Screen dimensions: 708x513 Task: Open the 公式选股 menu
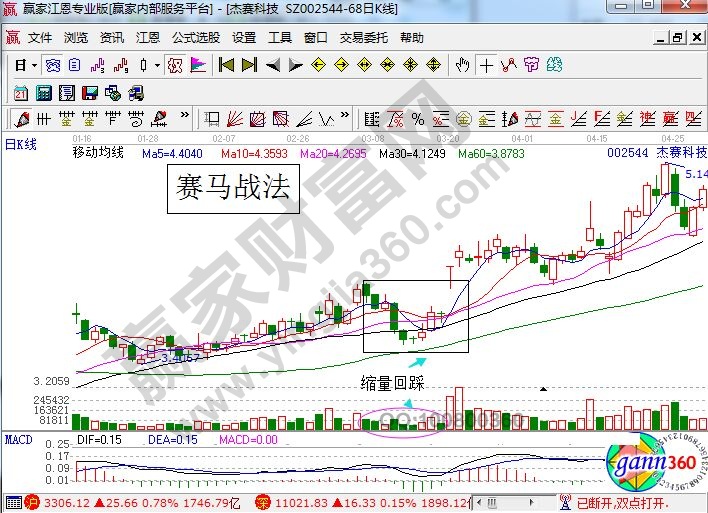pyautogui.click(x=196, y=38)
